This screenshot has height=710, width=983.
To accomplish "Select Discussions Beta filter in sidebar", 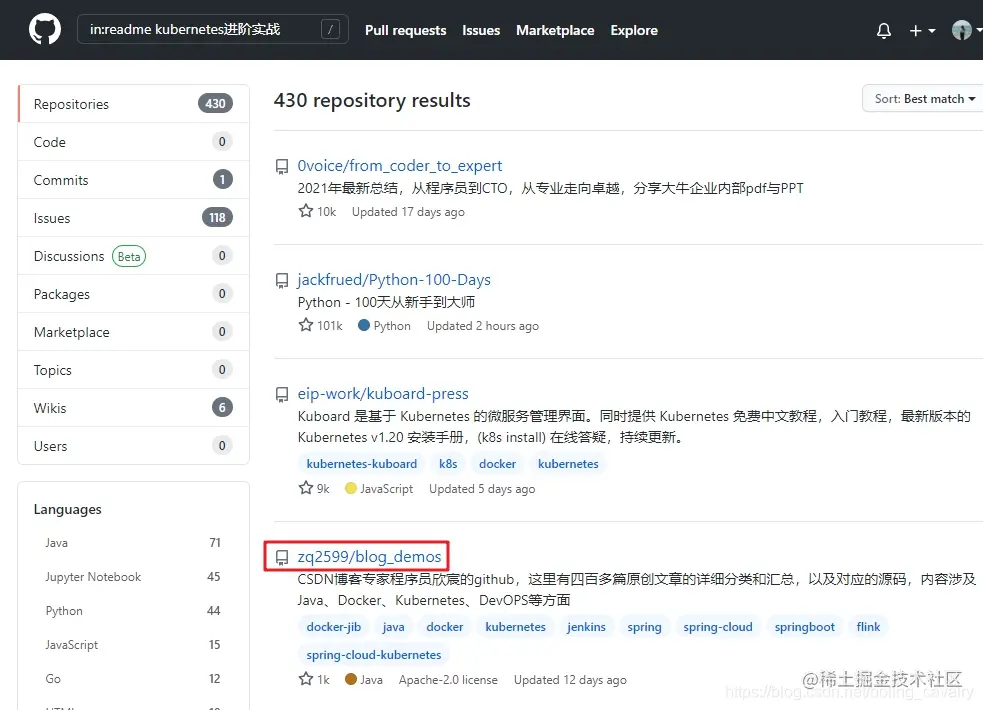I will (x=134, y=256).
